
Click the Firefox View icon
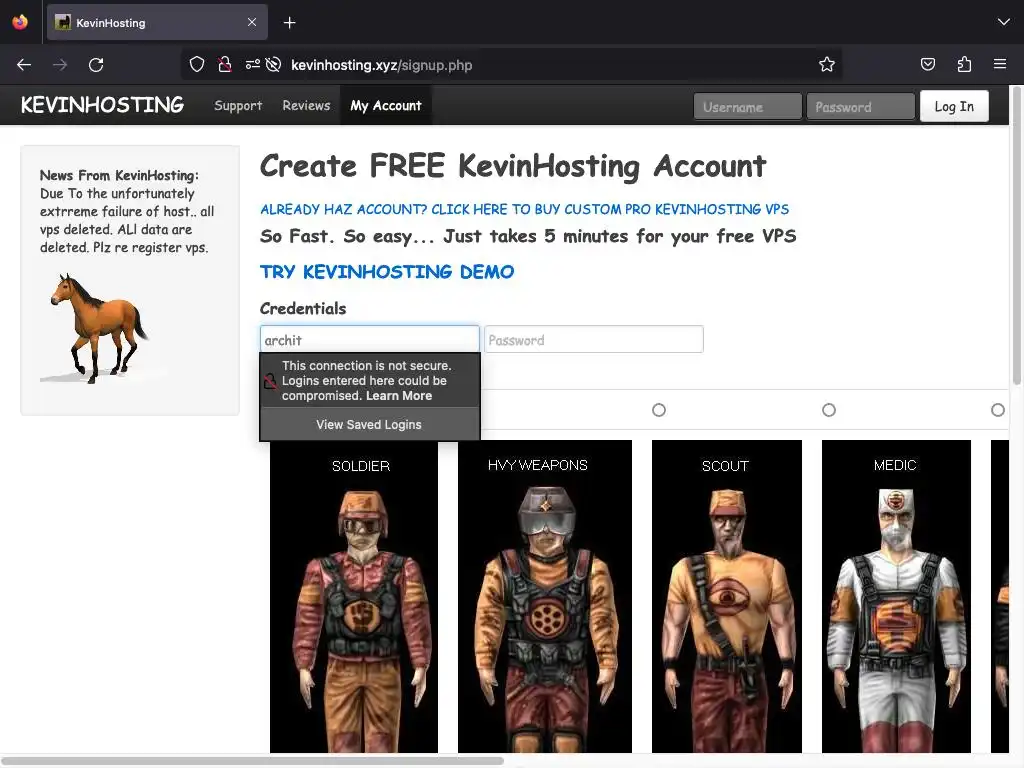click(x=20, y=22)
